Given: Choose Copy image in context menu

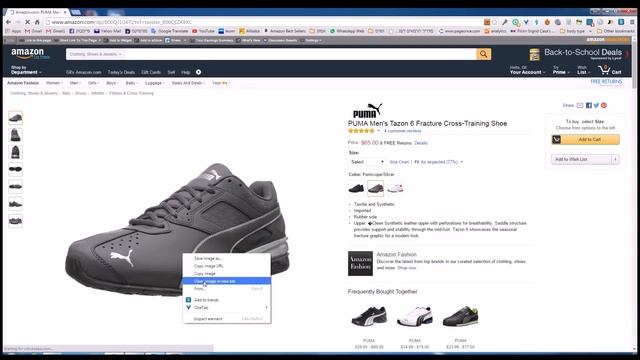Looking at the screenshot, I should click(x=227, y=273).
